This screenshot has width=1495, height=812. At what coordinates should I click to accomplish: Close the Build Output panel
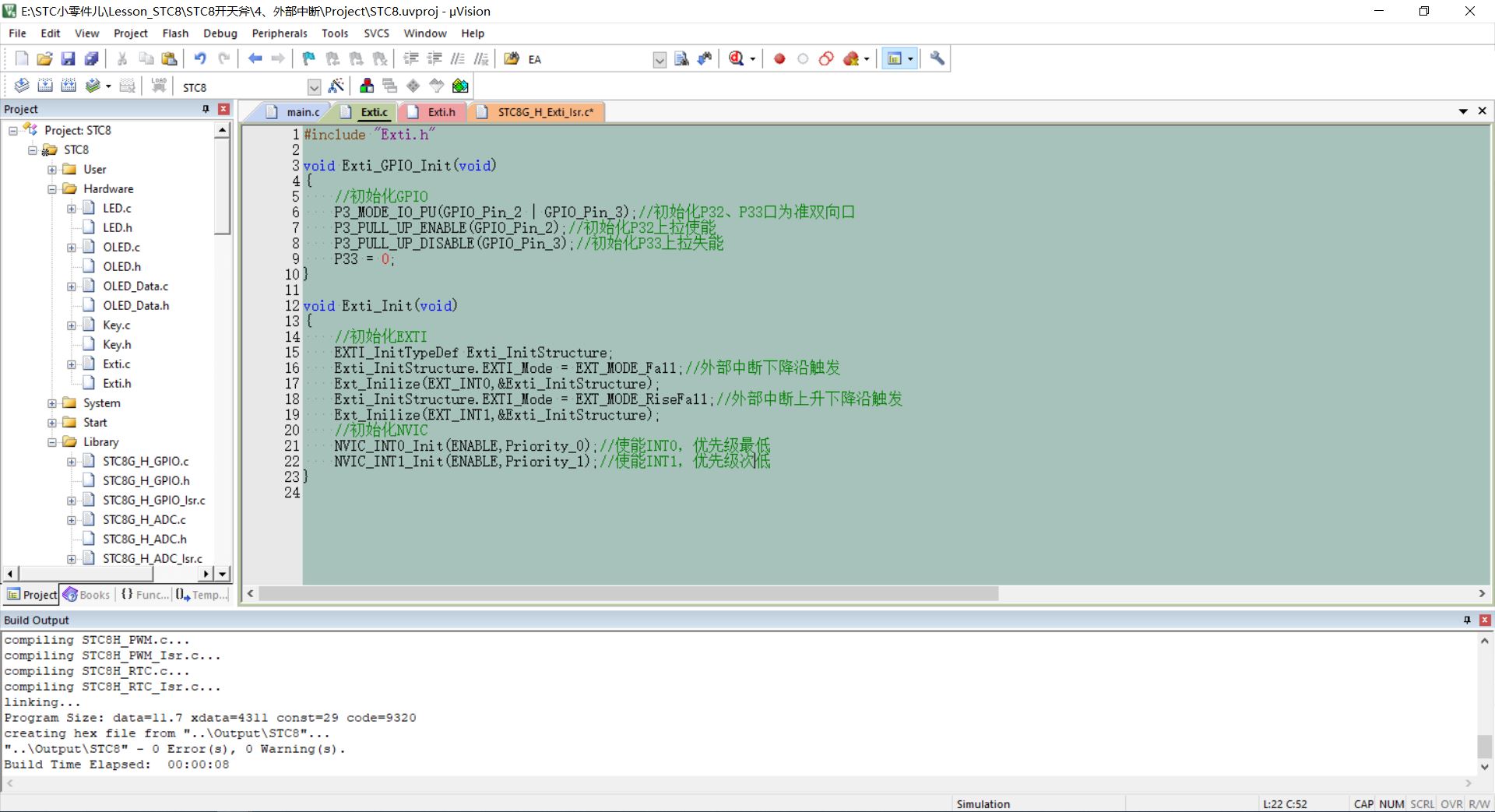pos(1484,620)
